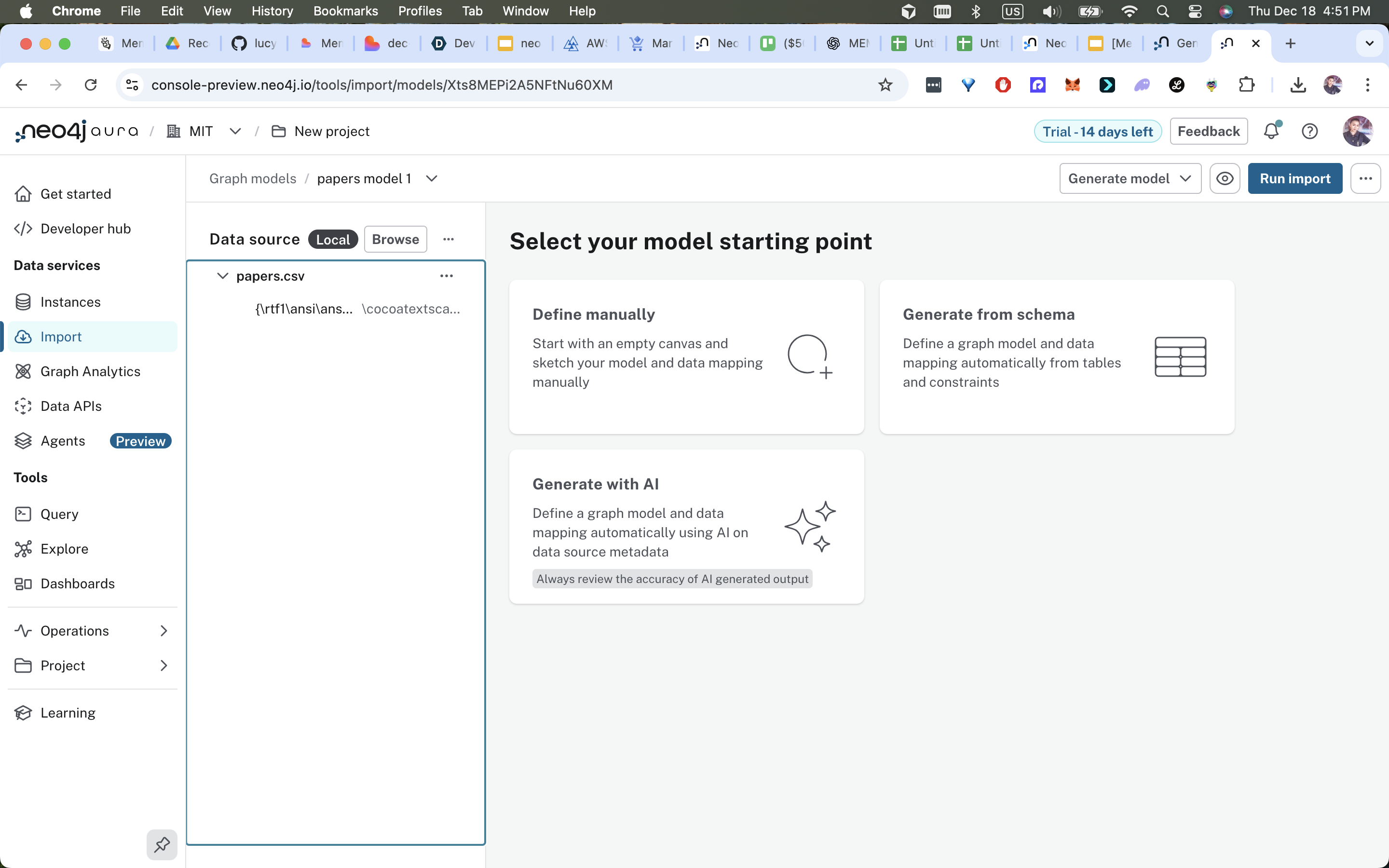
Task: Toggle the eye preview button
Action: (x=1224, y=178)
